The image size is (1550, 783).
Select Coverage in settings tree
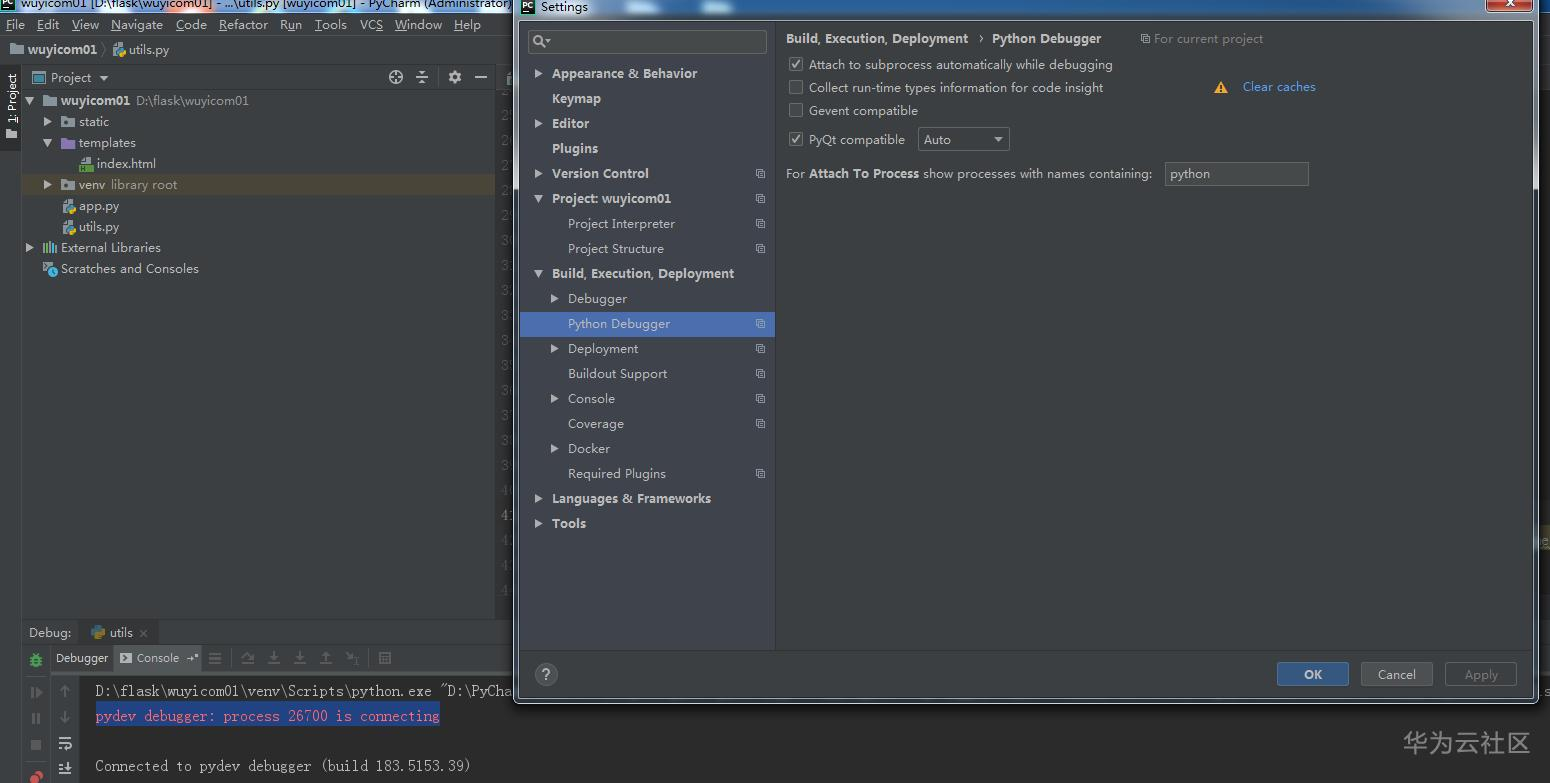pyautogui.click(x=595, y=424)
